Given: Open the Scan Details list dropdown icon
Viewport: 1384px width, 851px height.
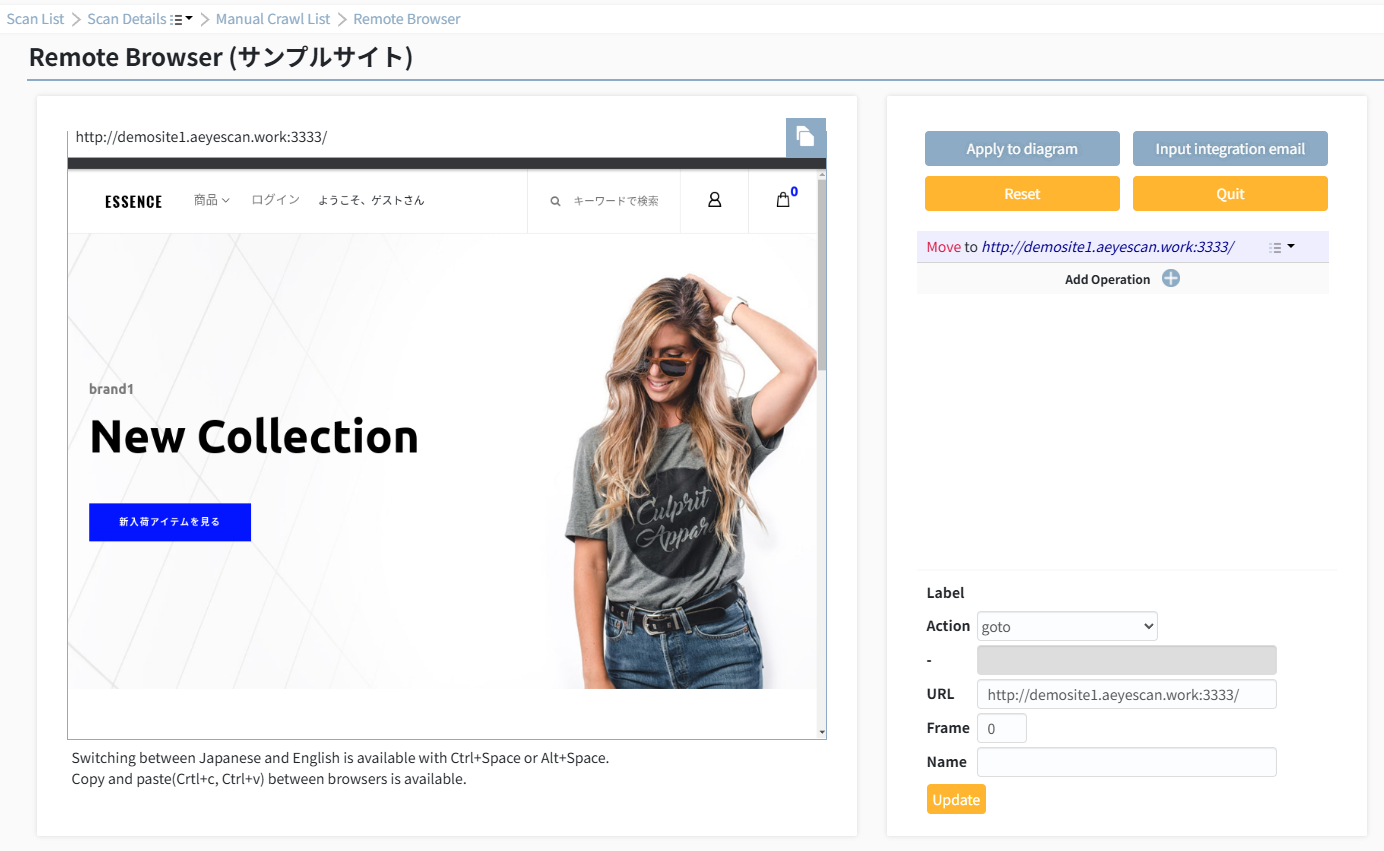Looking at the screenshot, I should [x=181, y=19].
